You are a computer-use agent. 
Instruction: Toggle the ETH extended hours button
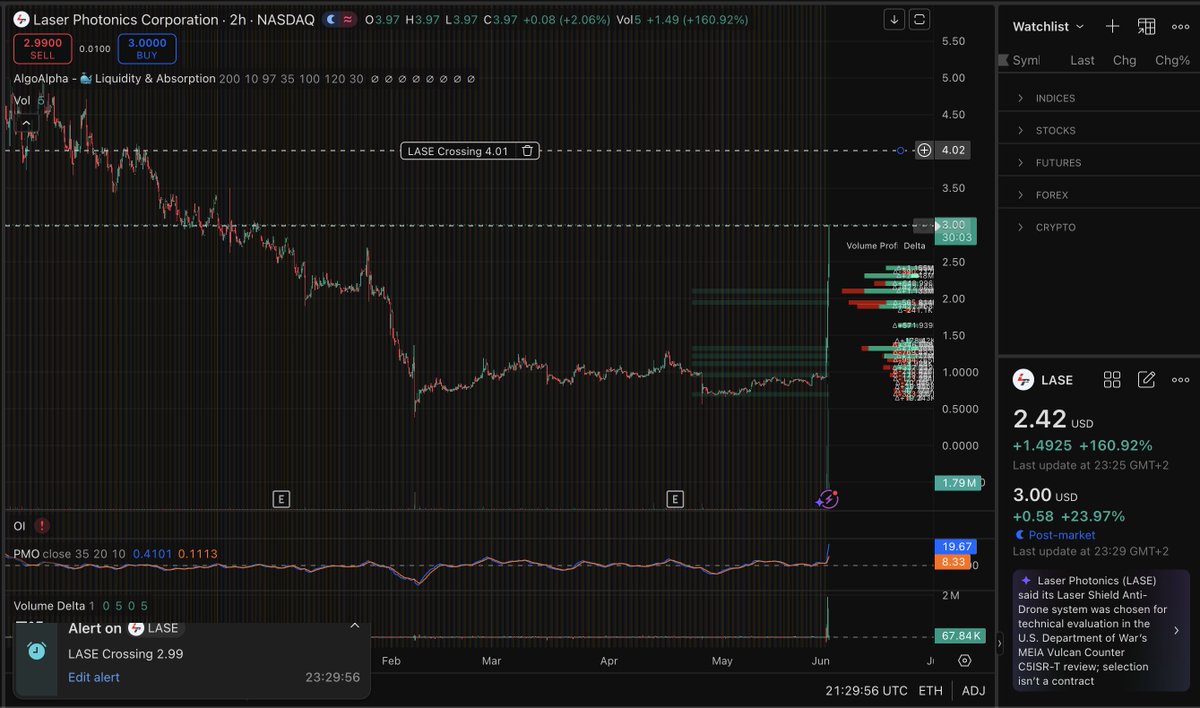click(929, 691)
